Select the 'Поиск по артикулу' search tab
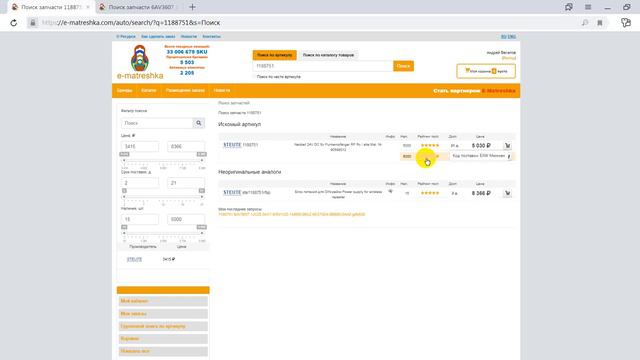Image resolution: width=640 pixels, height=360 pixels. point(274,55)
